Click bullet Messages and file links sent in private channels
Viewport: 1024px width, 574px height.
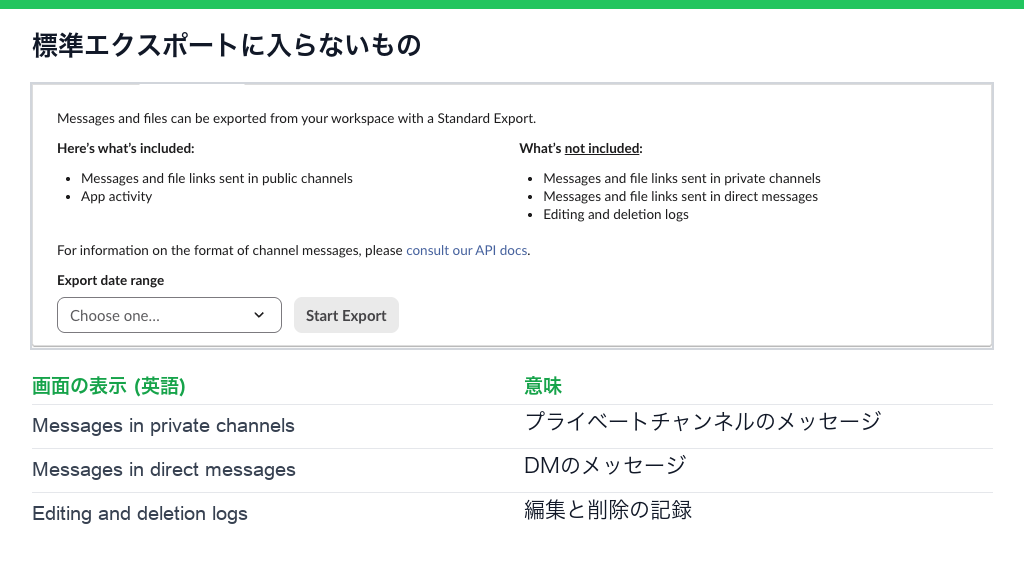tap(682, 178)
